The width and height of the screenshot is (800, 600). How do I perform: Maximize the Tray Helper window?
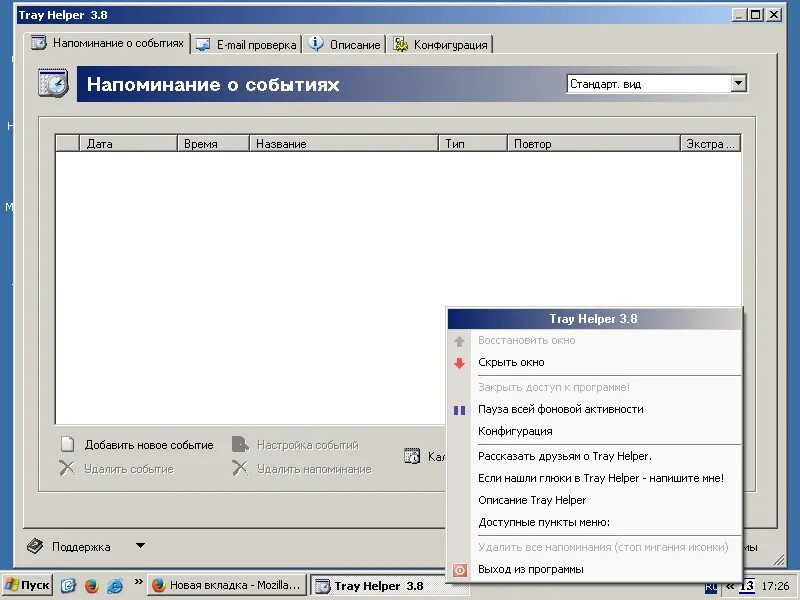point(756,15)
